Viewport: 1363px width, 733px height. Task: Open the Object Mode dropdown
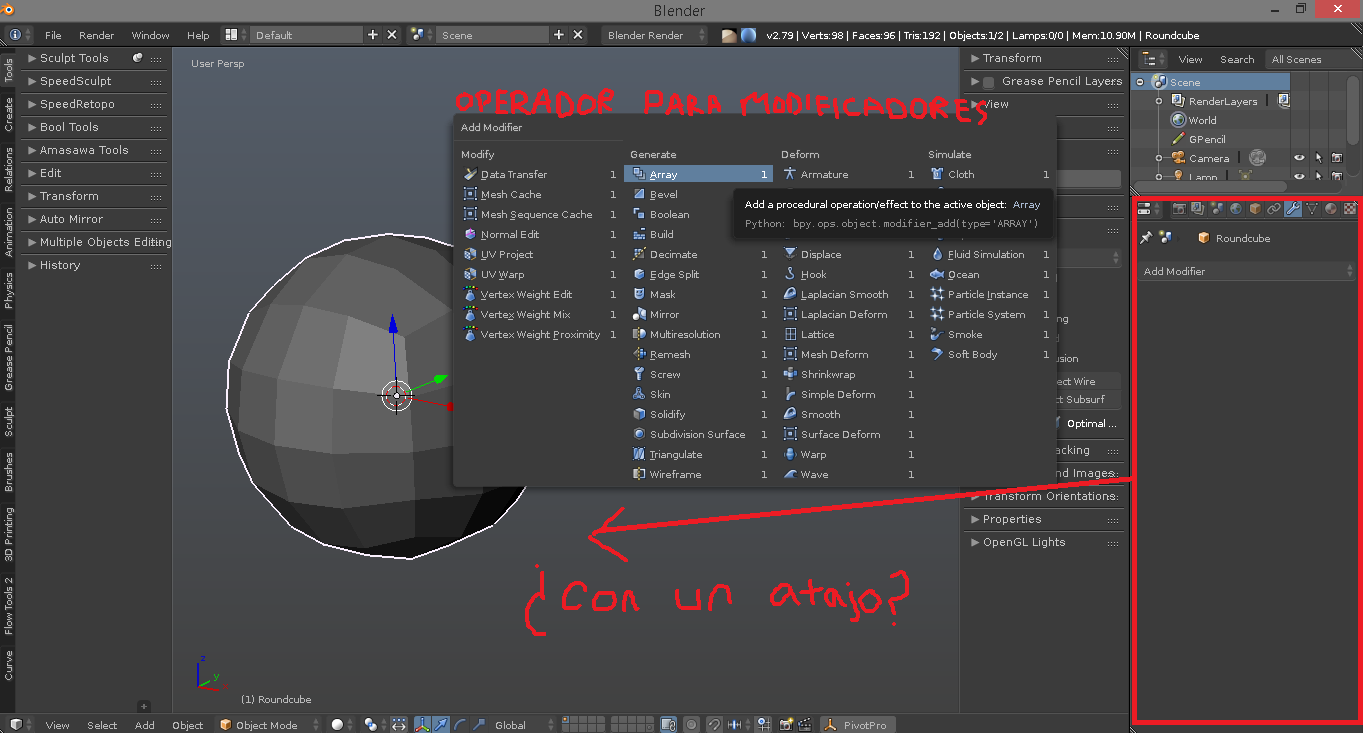pos(269,725)
